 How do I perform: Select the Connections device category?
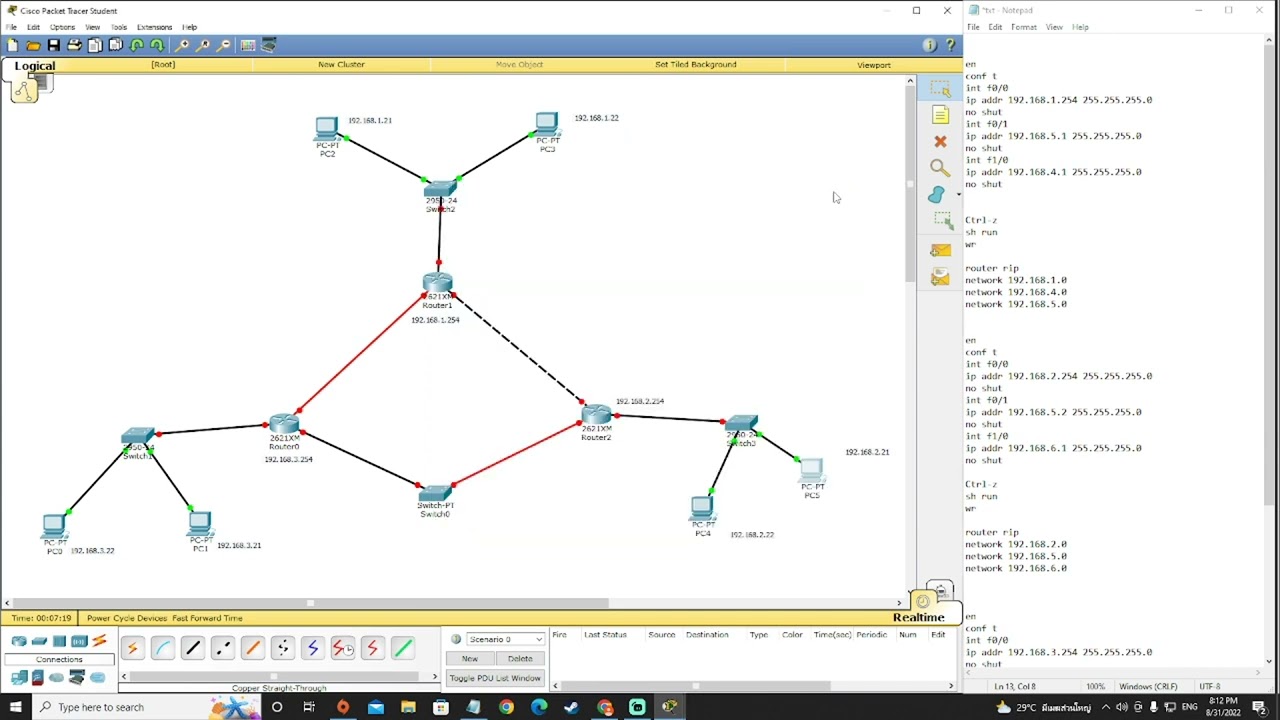click(x=99, y=642)
